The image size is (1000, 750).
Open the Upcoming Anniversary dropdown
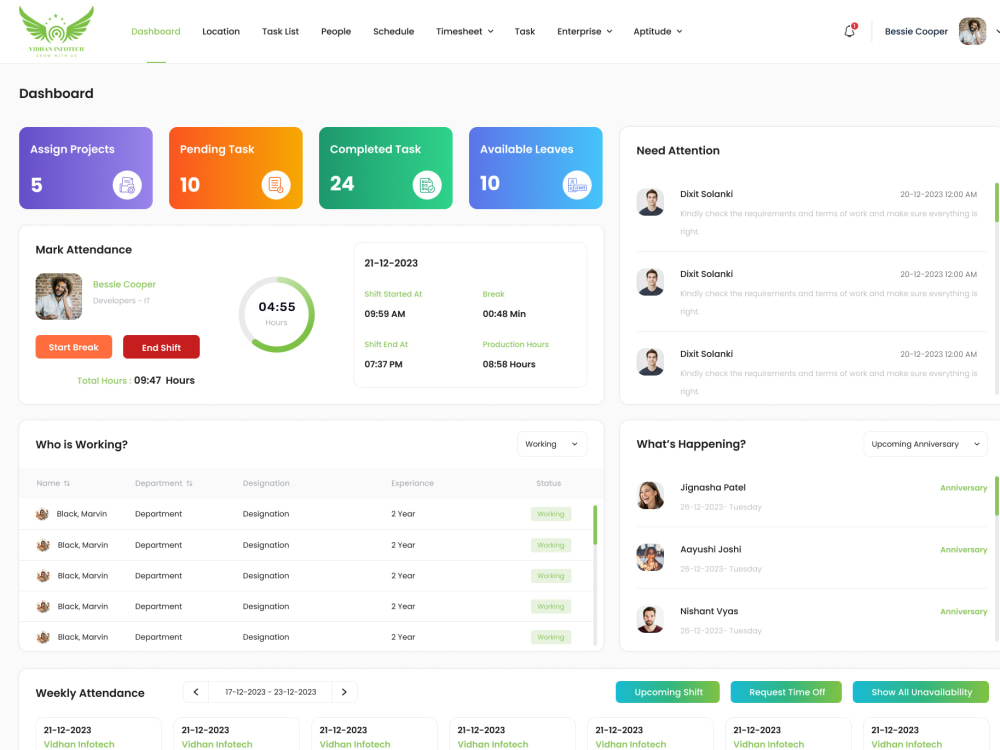[x=925, y=444]
